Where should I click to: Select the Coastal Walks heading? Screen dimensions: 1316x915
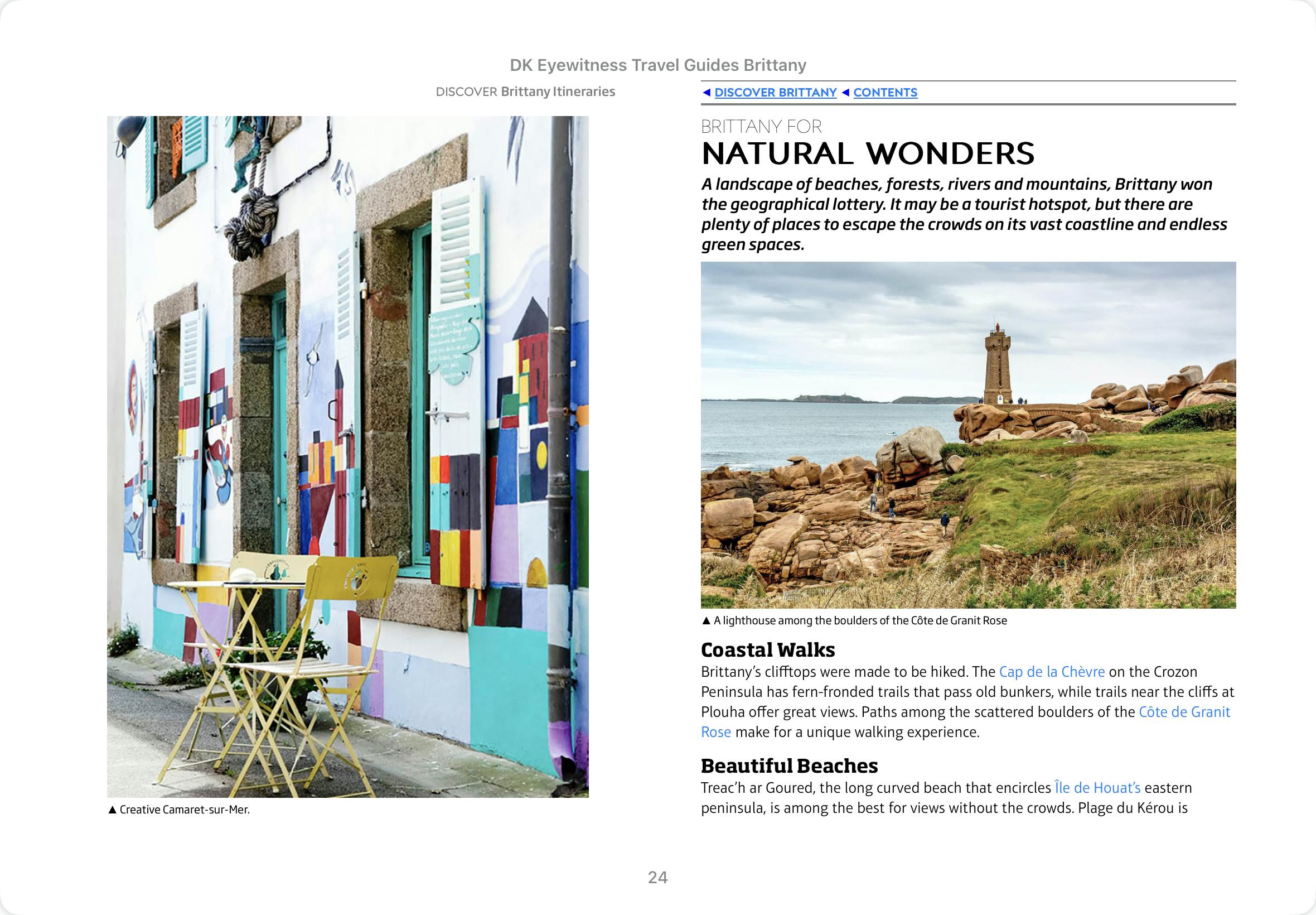click(x=767, y=649)
